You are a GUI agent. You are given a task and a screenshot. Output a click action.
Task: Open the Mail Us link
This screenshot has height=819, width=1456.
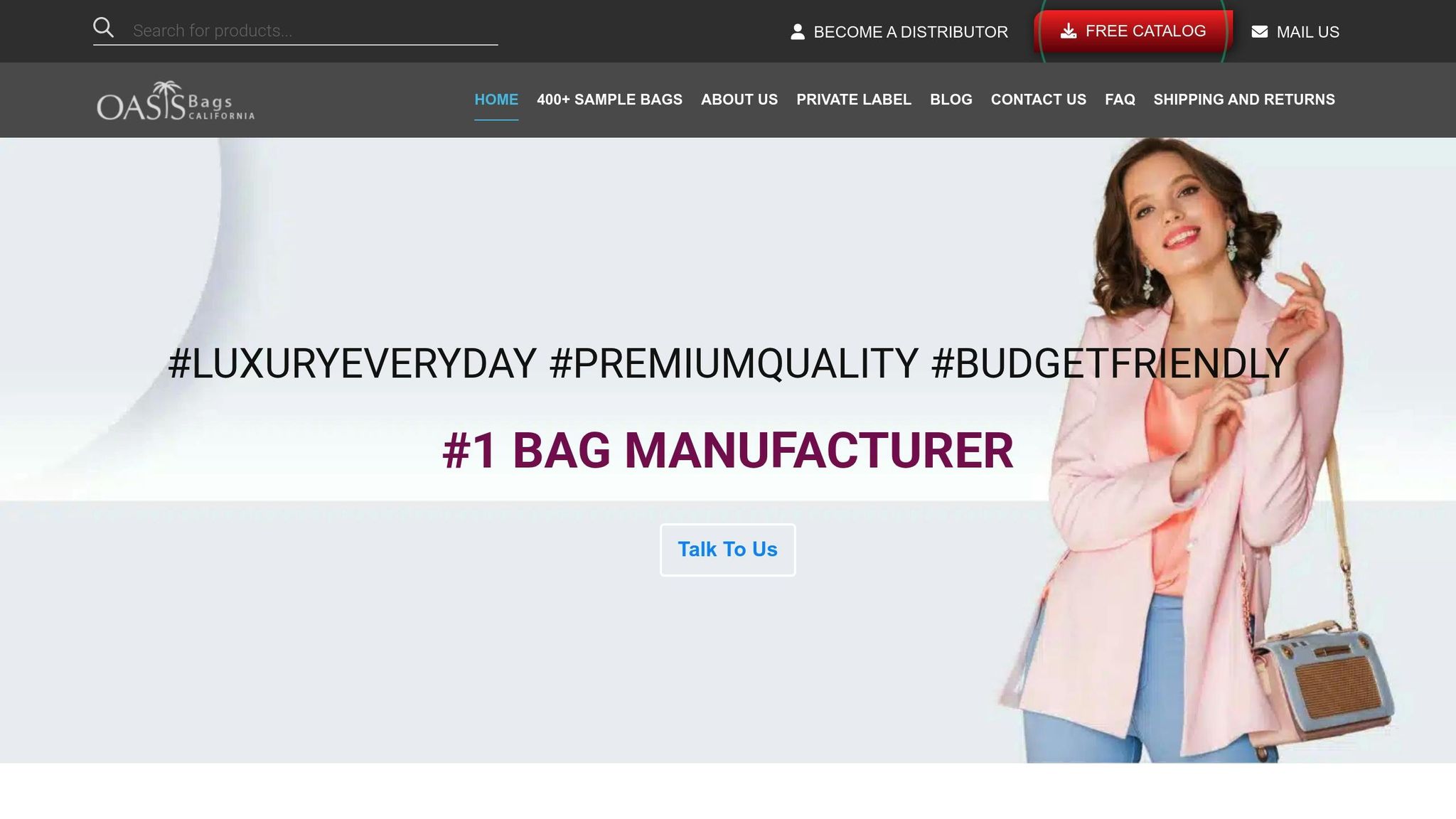point(1295,32)
